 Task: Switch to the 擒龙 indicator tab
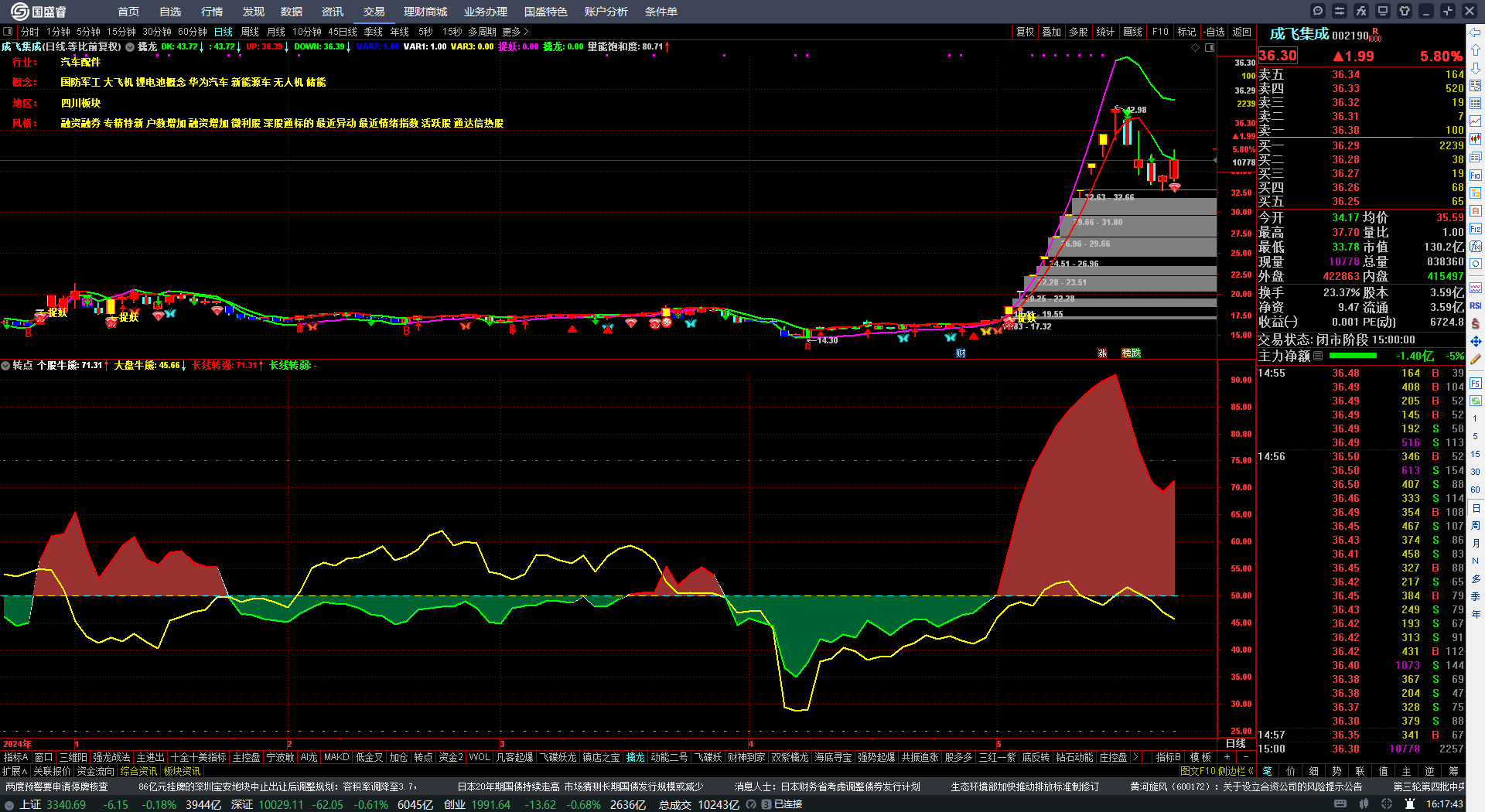[x=635, y=757]
